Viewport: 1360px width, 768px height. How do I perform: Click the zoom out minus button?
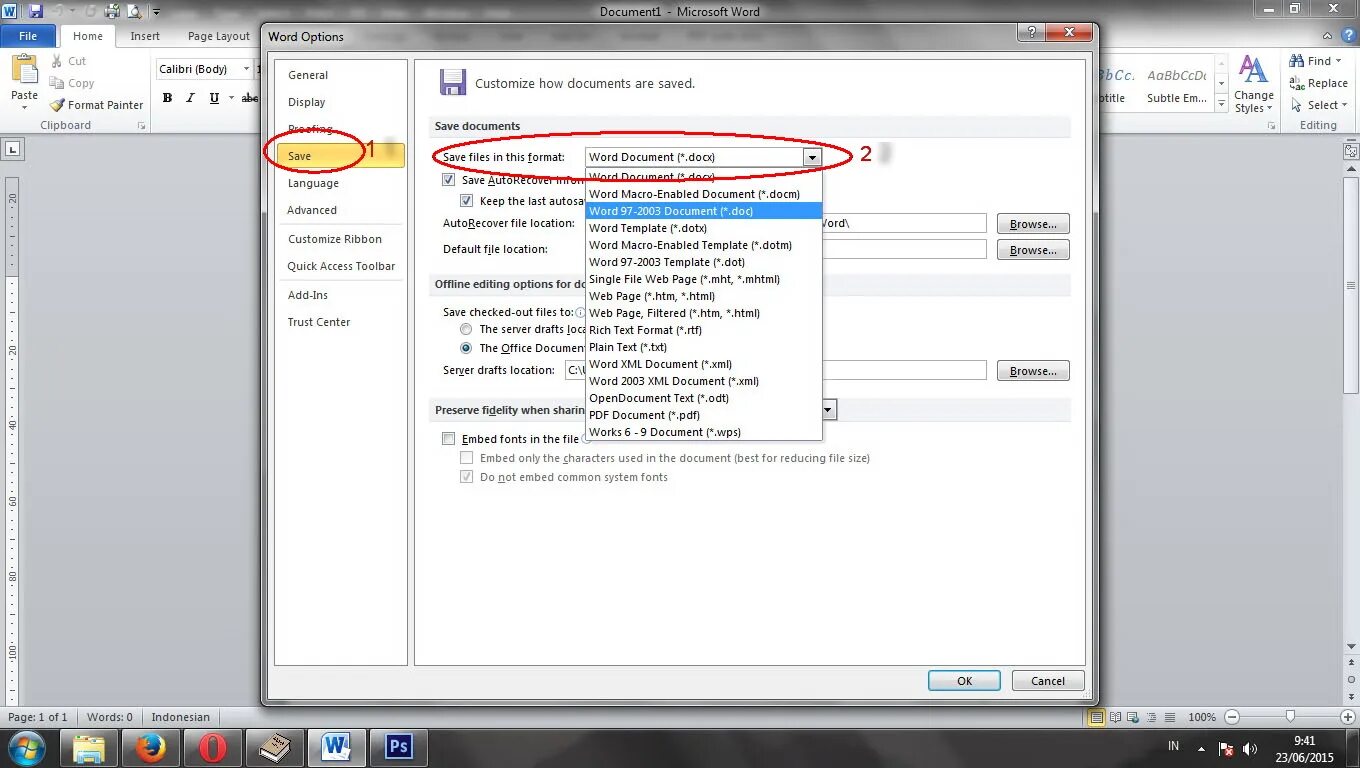click(1232, 717)
